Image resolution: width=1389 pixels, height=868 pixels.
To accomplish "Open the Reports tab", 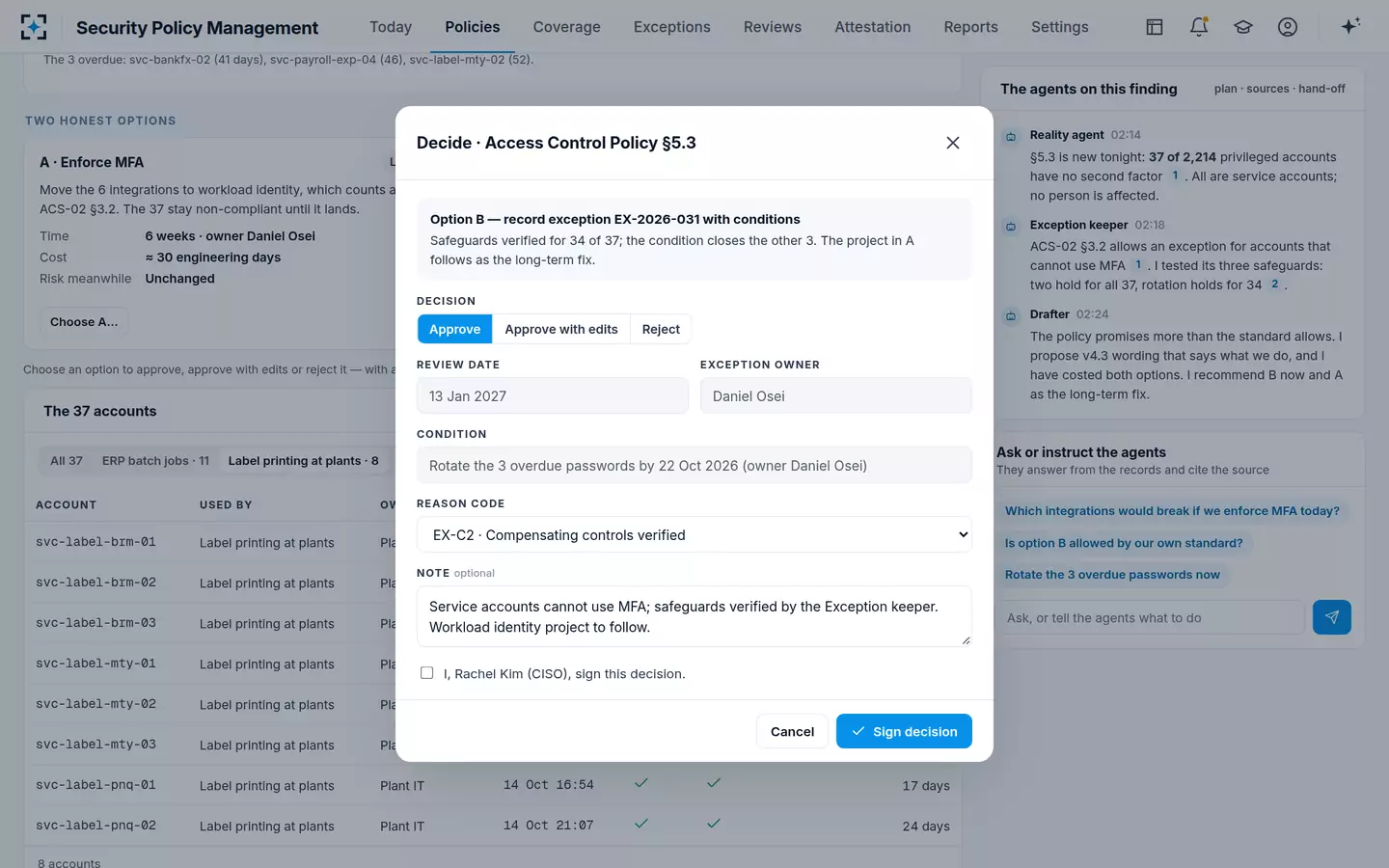I will (971, 27).
